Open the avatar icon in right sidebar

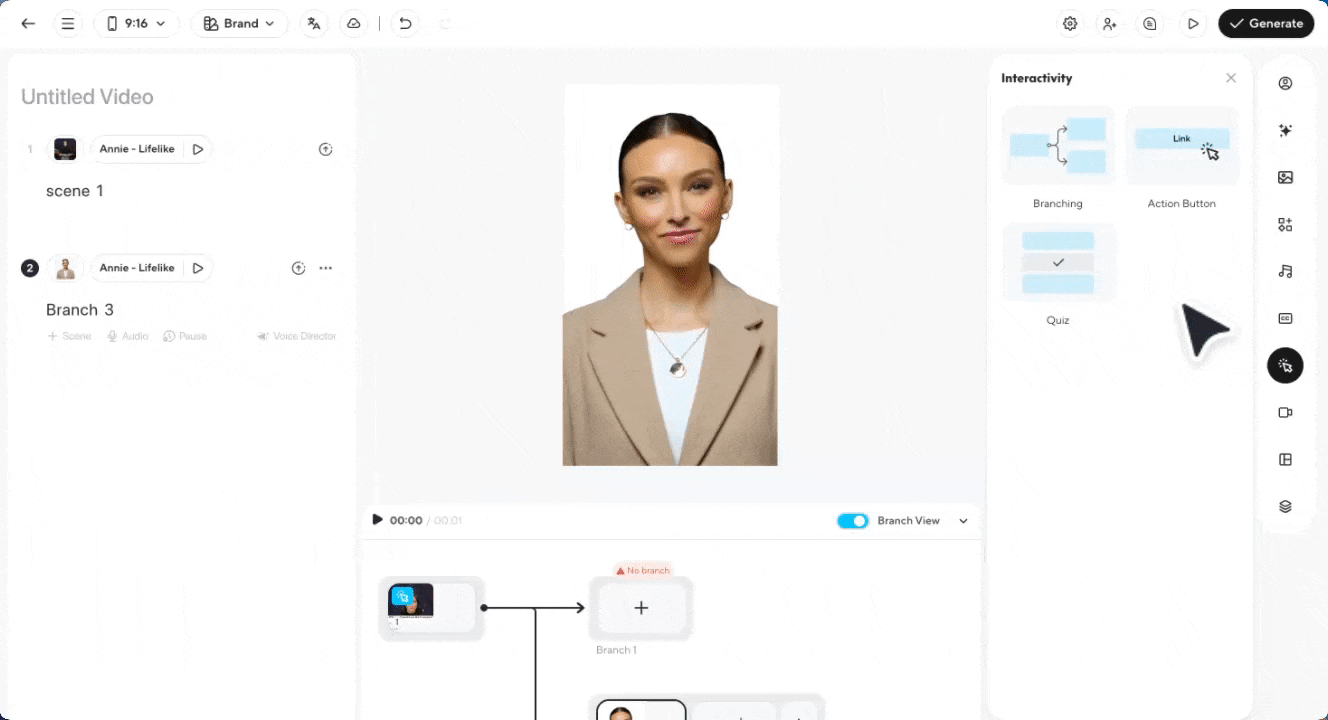pyautogui.click(x=1285, y=83)
